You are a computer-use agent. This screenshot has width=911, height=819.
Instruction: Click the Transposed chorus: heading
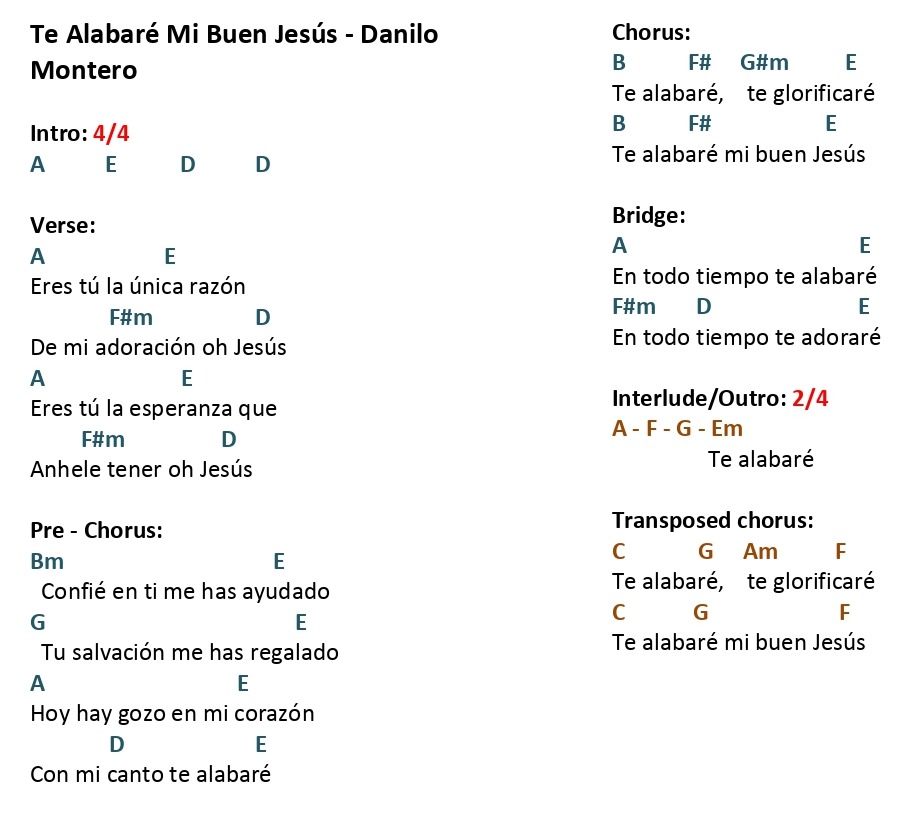[x=713, y=520]
